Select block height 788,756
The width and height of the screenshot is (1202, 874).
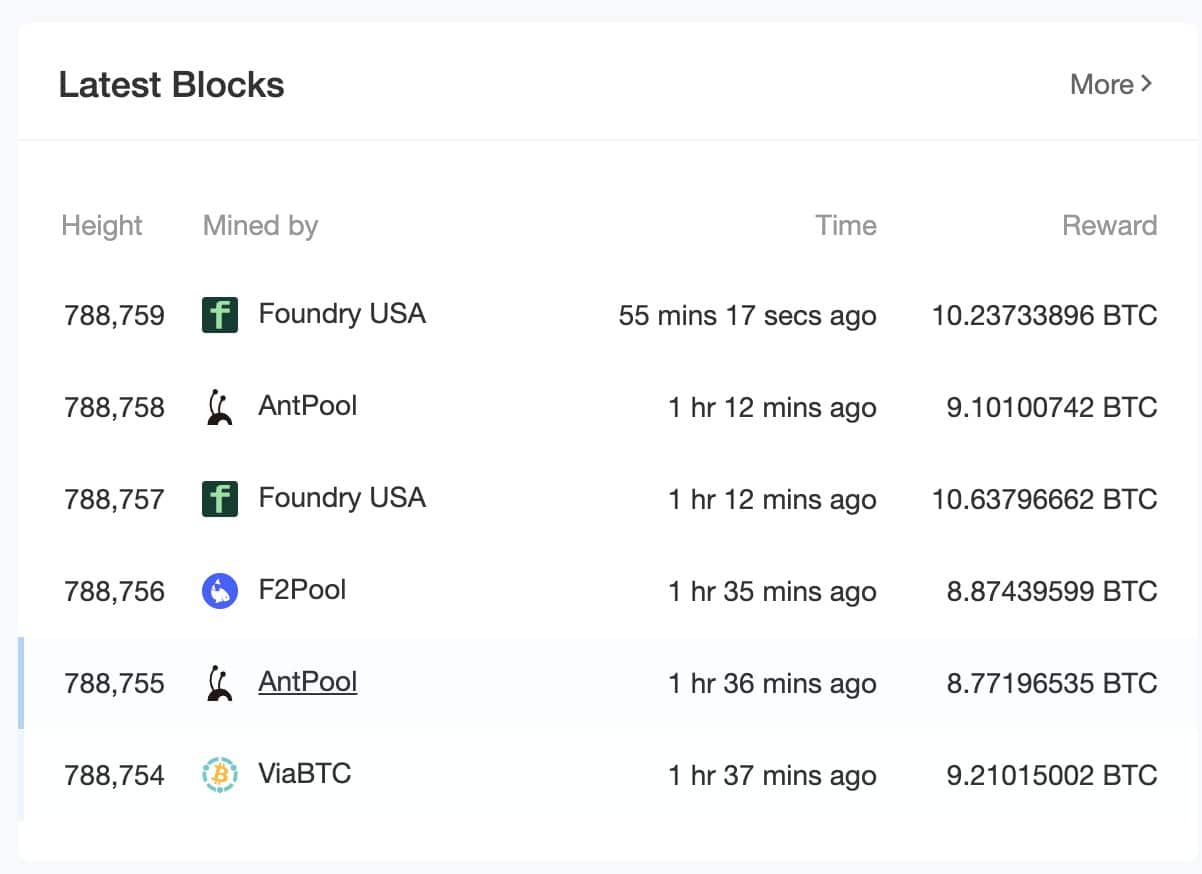pyautogui.click(x=114, y=592)
